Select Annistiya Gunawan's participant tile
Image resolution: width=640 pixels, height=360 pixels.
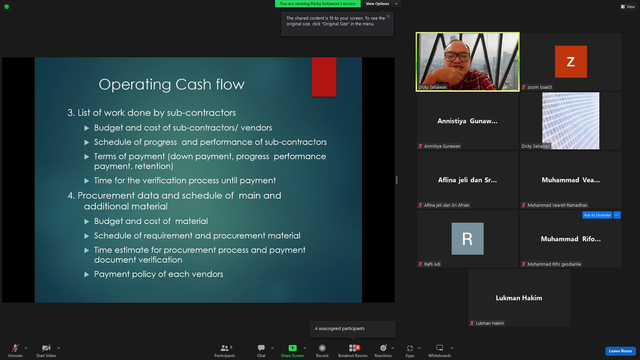[x=468, y=121]
